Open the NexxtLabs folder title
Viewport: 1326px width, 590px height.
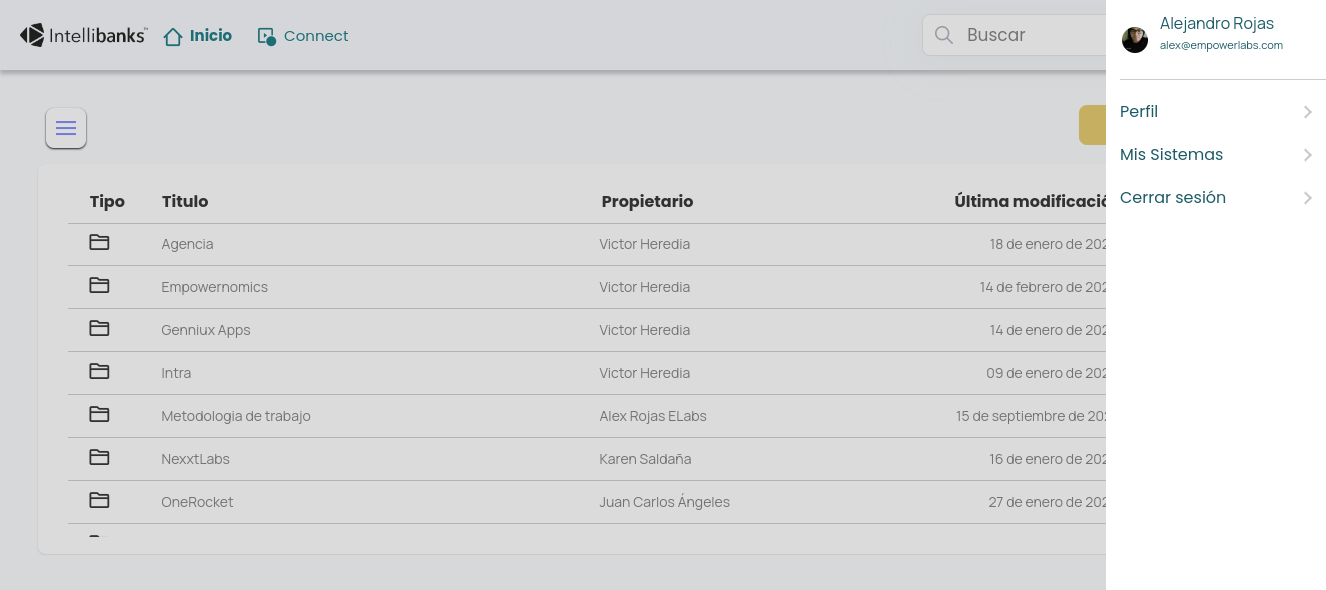(x=195, y=459)
